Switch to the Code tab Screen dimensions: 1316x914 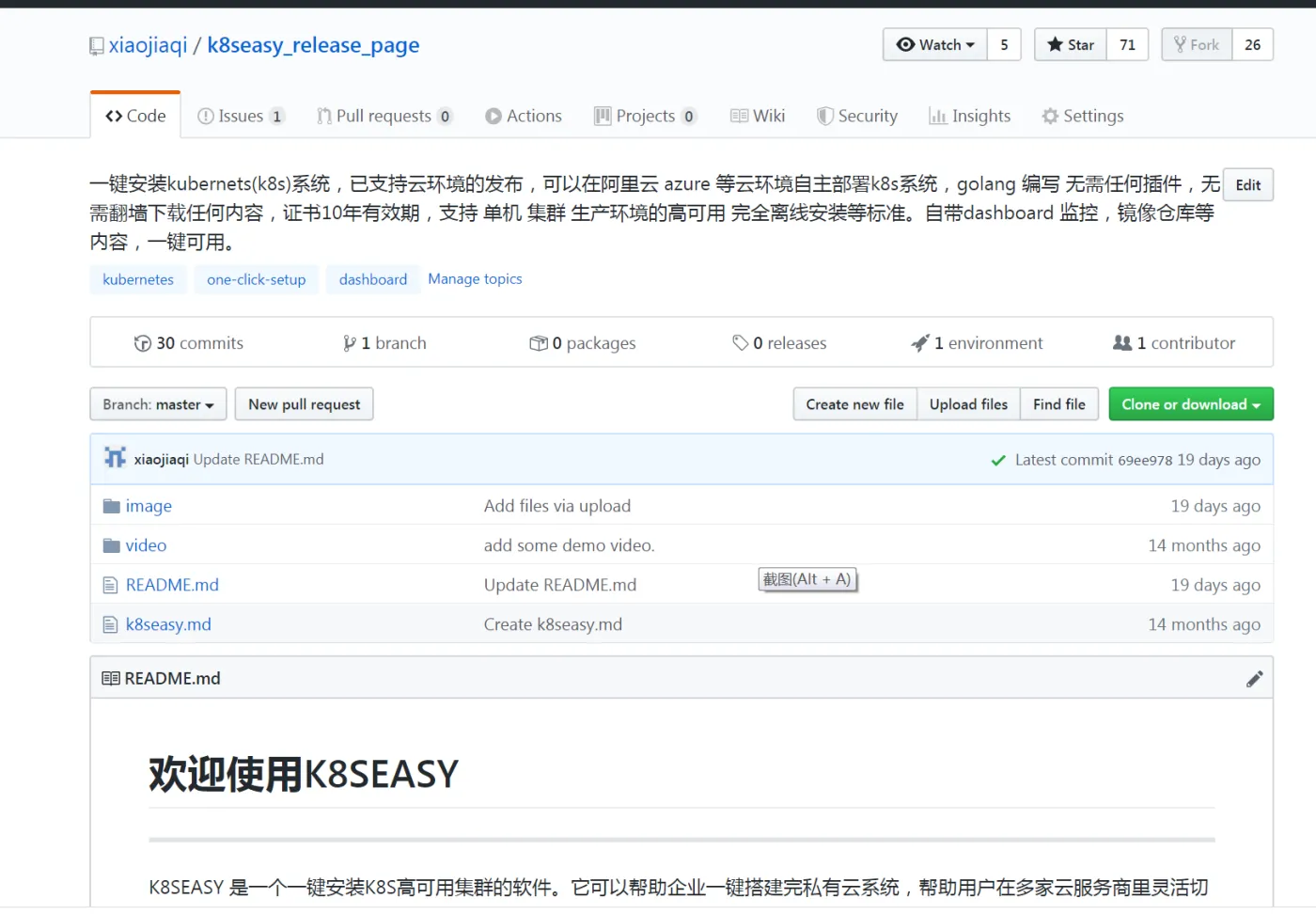tap(135, 116)
